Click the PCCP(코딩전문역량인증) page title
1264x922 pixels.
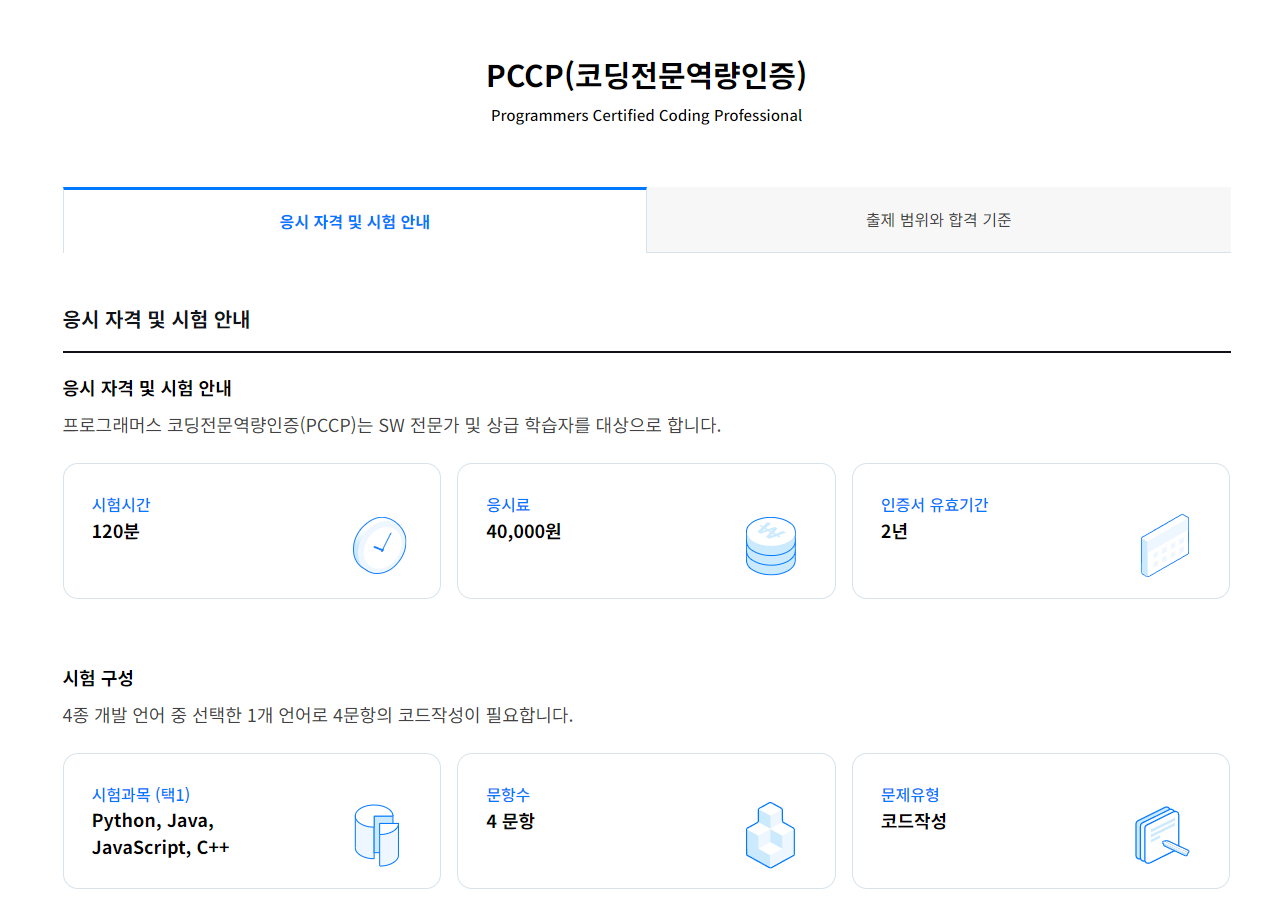coord(646,75)
